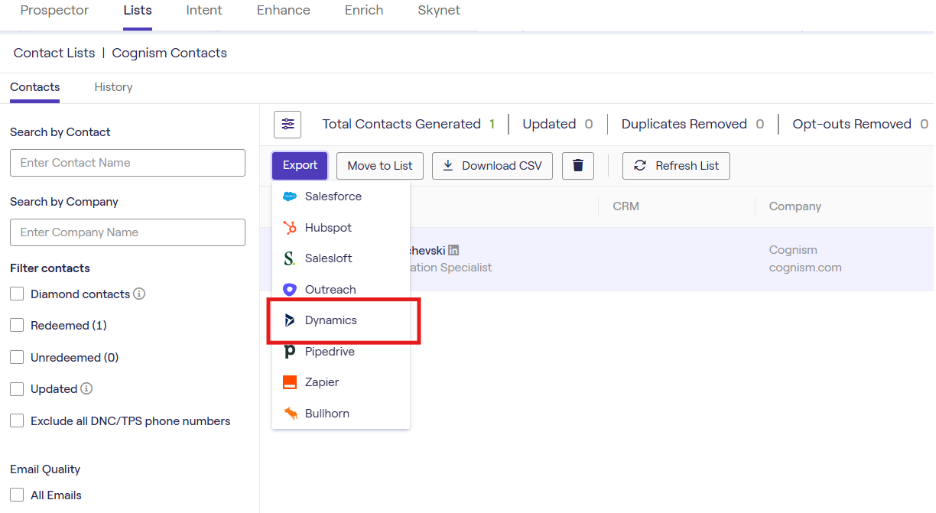Click the trash delete icon button

[x=577, y=166]
